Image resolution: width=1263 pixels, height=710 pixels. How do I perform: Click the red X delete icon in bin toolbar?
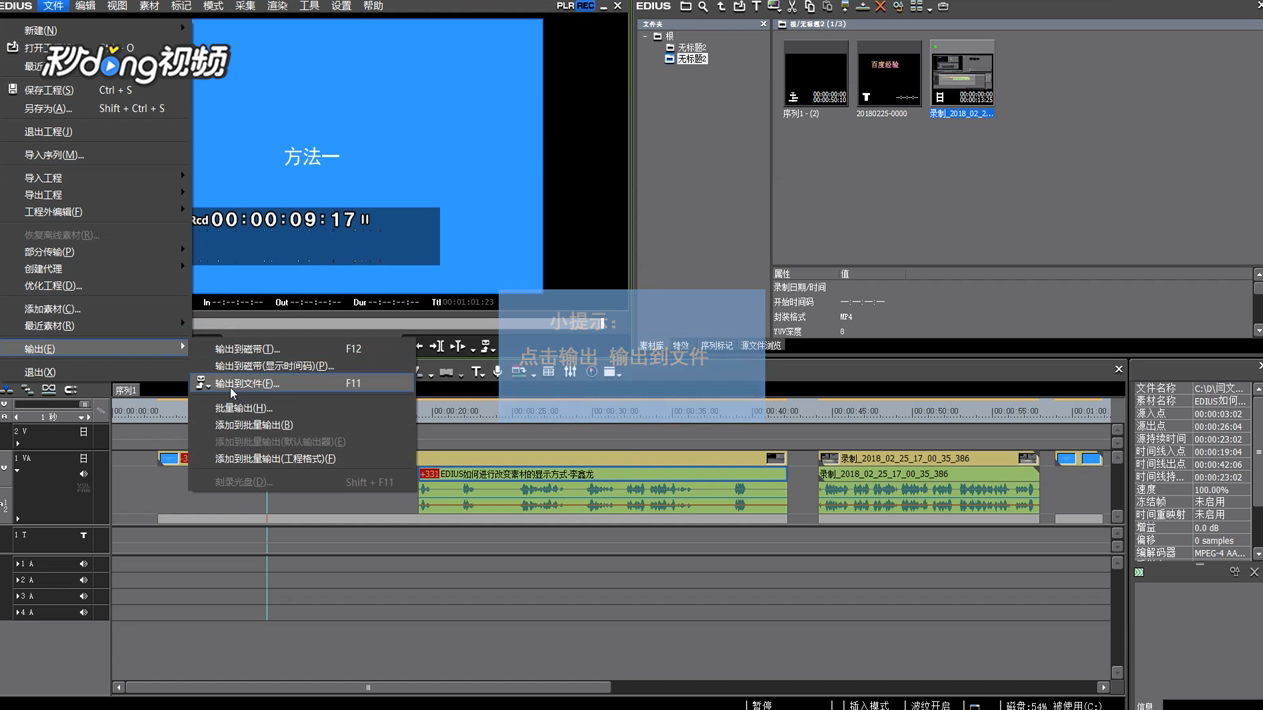coord(880,6)
